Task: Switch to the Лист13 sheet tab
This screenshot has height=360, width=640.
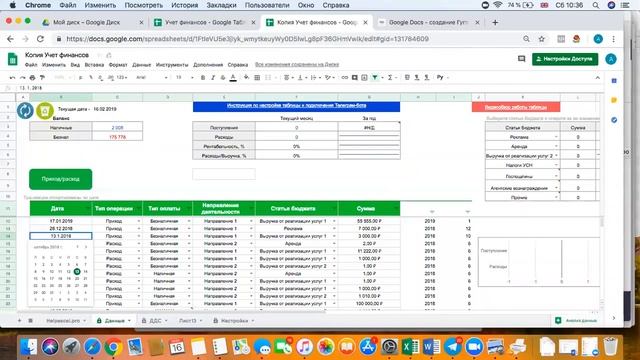Action: (x=190, y=321)
